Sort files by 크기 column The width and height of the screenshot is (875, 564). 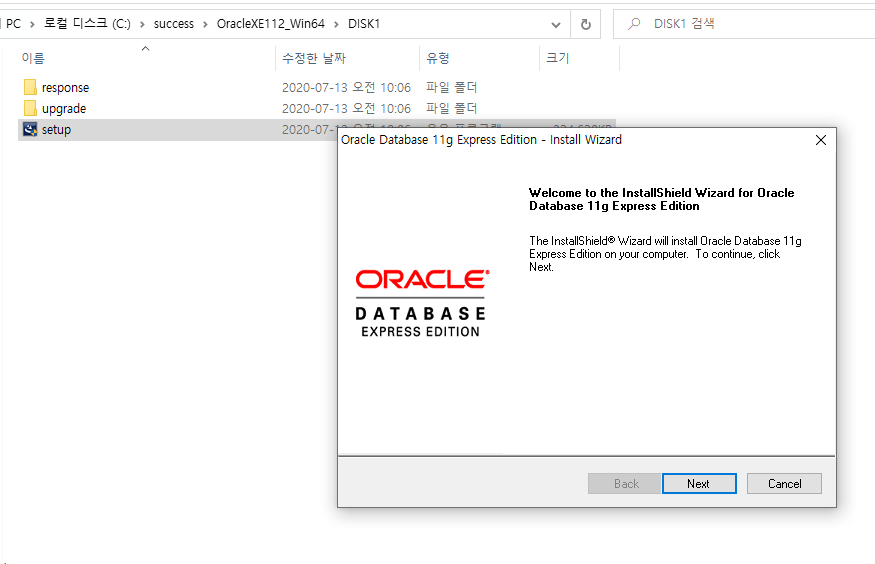557,58
